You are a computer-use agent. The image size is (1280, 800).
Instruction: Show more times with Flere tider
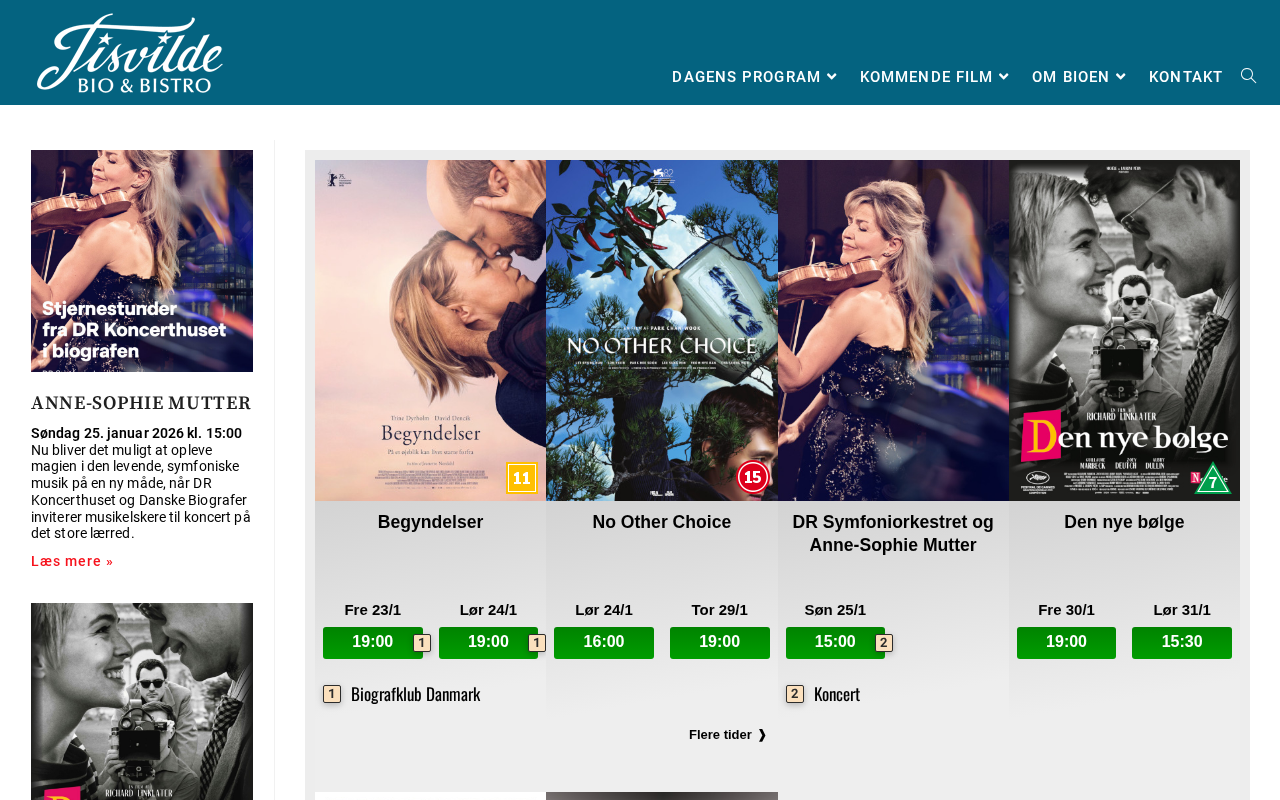tap(728, 735)
